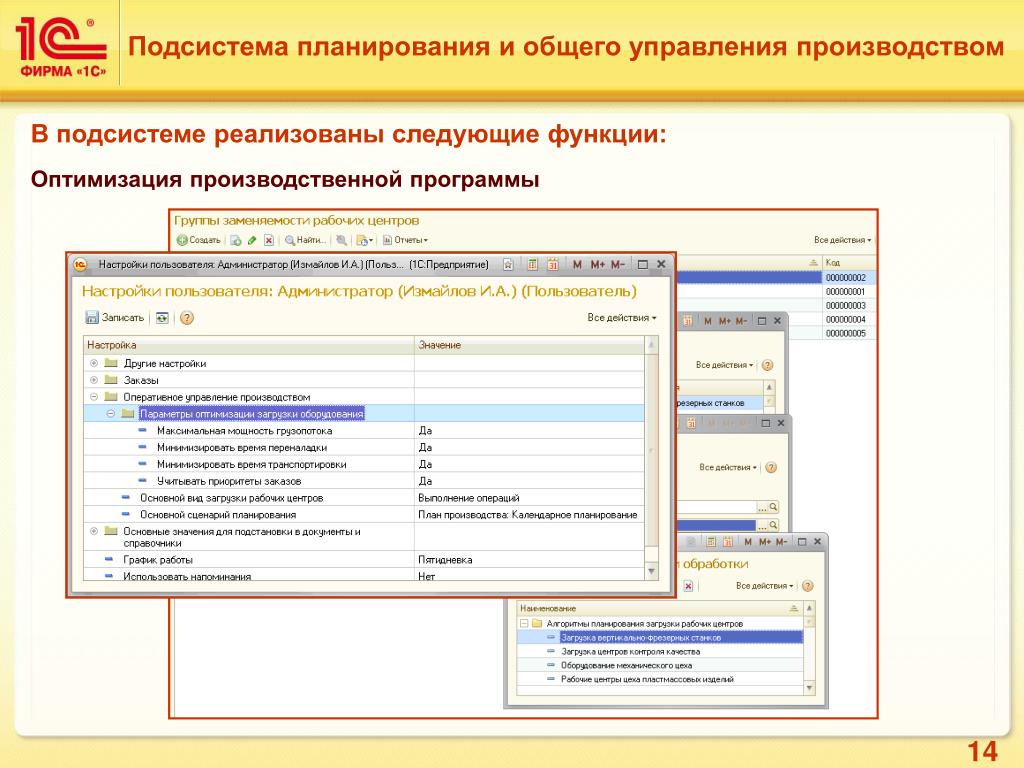Open Все действия in Настройки пользователя window
Image resolution: width=1024 pixels, height=768 pixels.
point(622,317)
